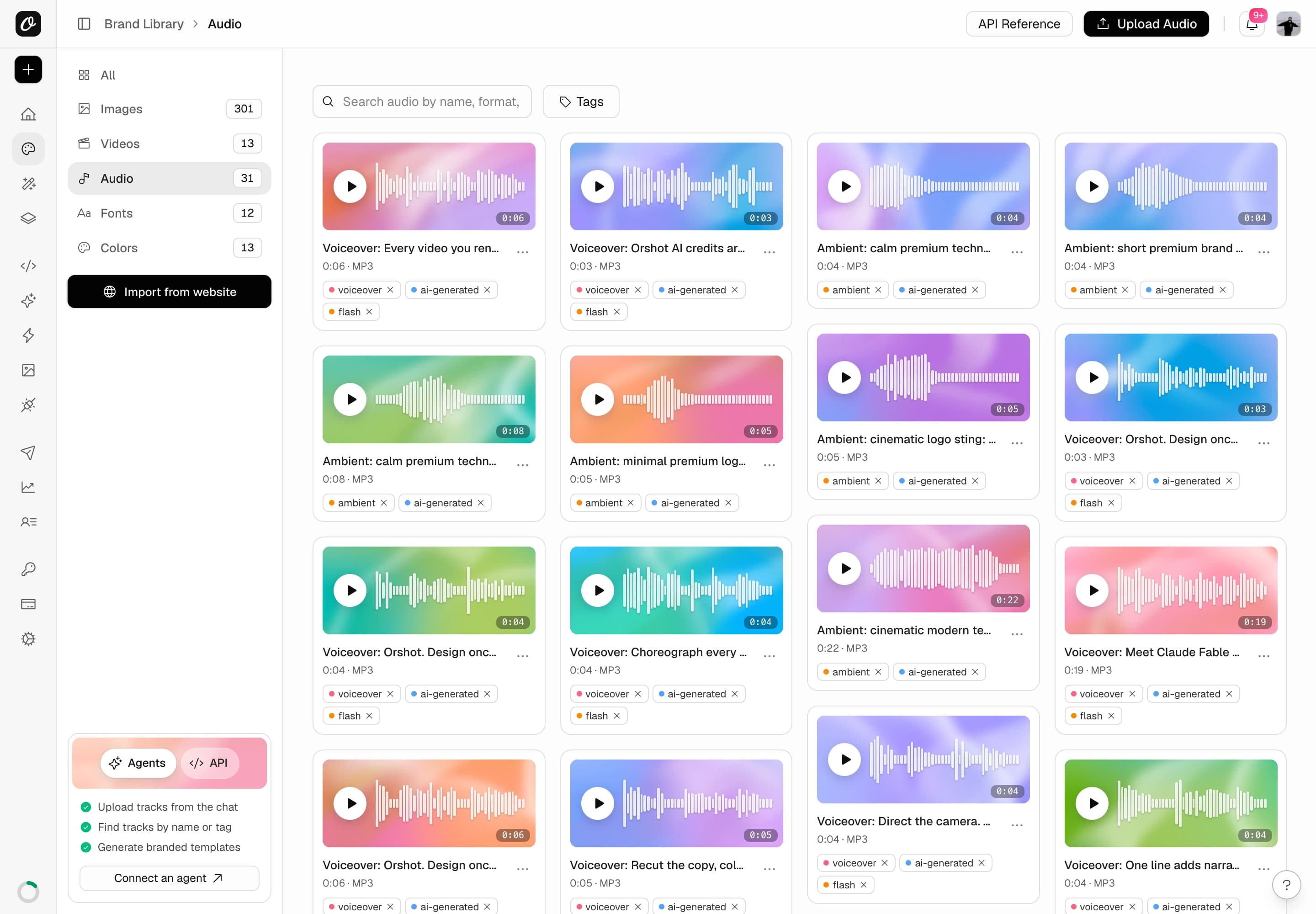Image resolution: width=1316 pixels, height=914 pixels.
Task: Open the stacked layers sidebar icon
Action: [28, 218]
